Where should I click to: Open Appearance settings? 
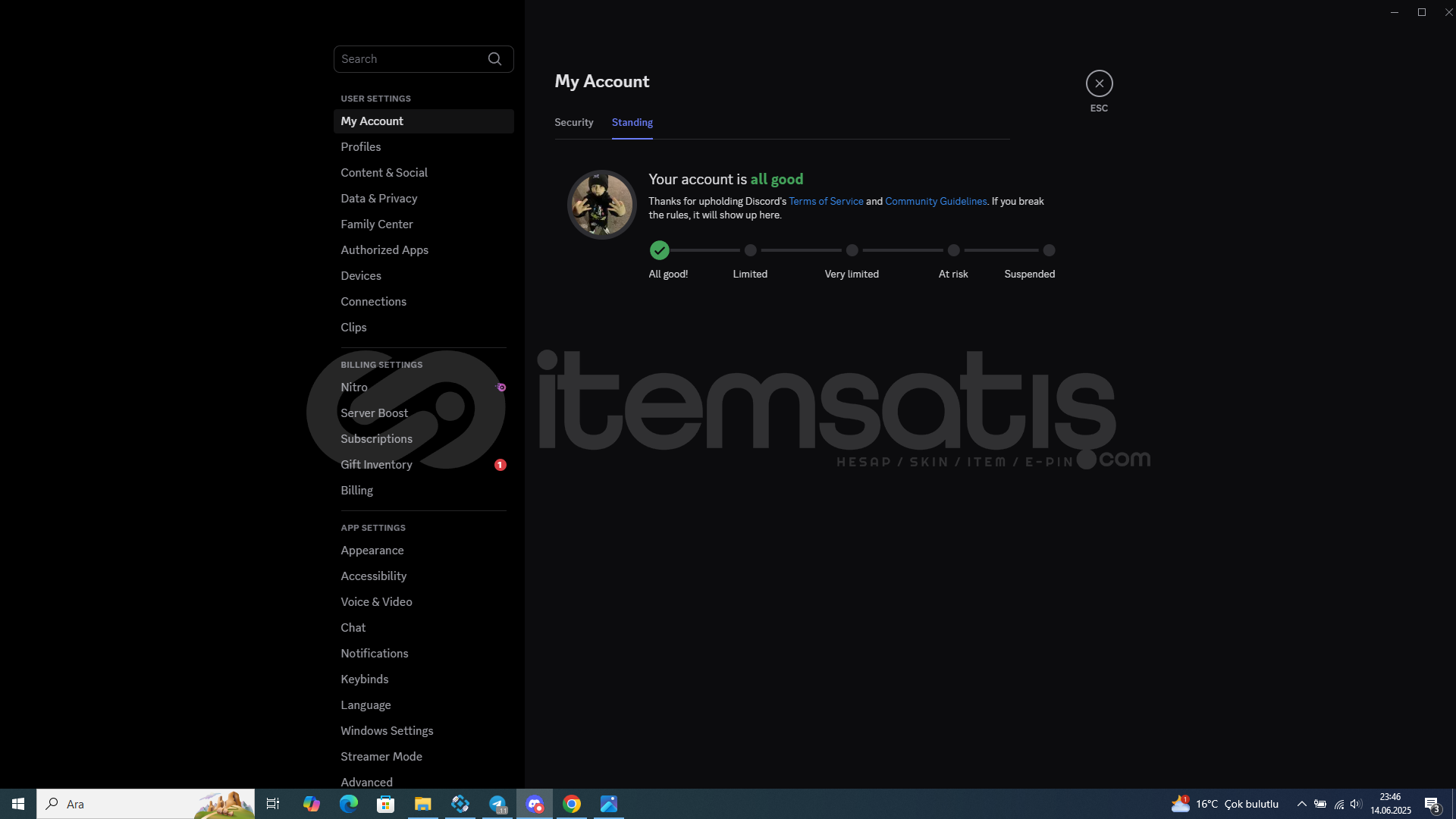point(424,551)
